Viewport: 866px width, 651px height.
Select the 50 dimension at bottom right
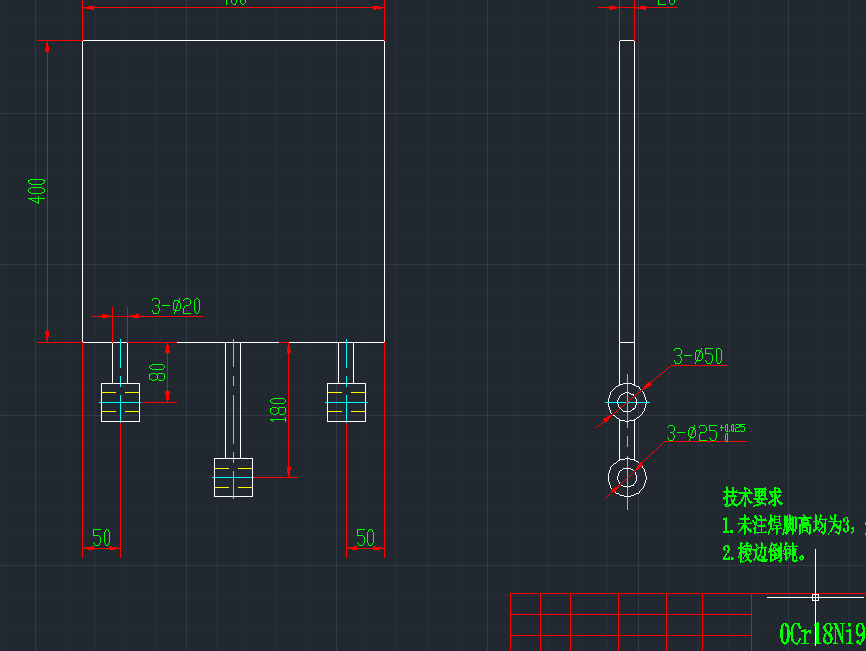point(365,538)
